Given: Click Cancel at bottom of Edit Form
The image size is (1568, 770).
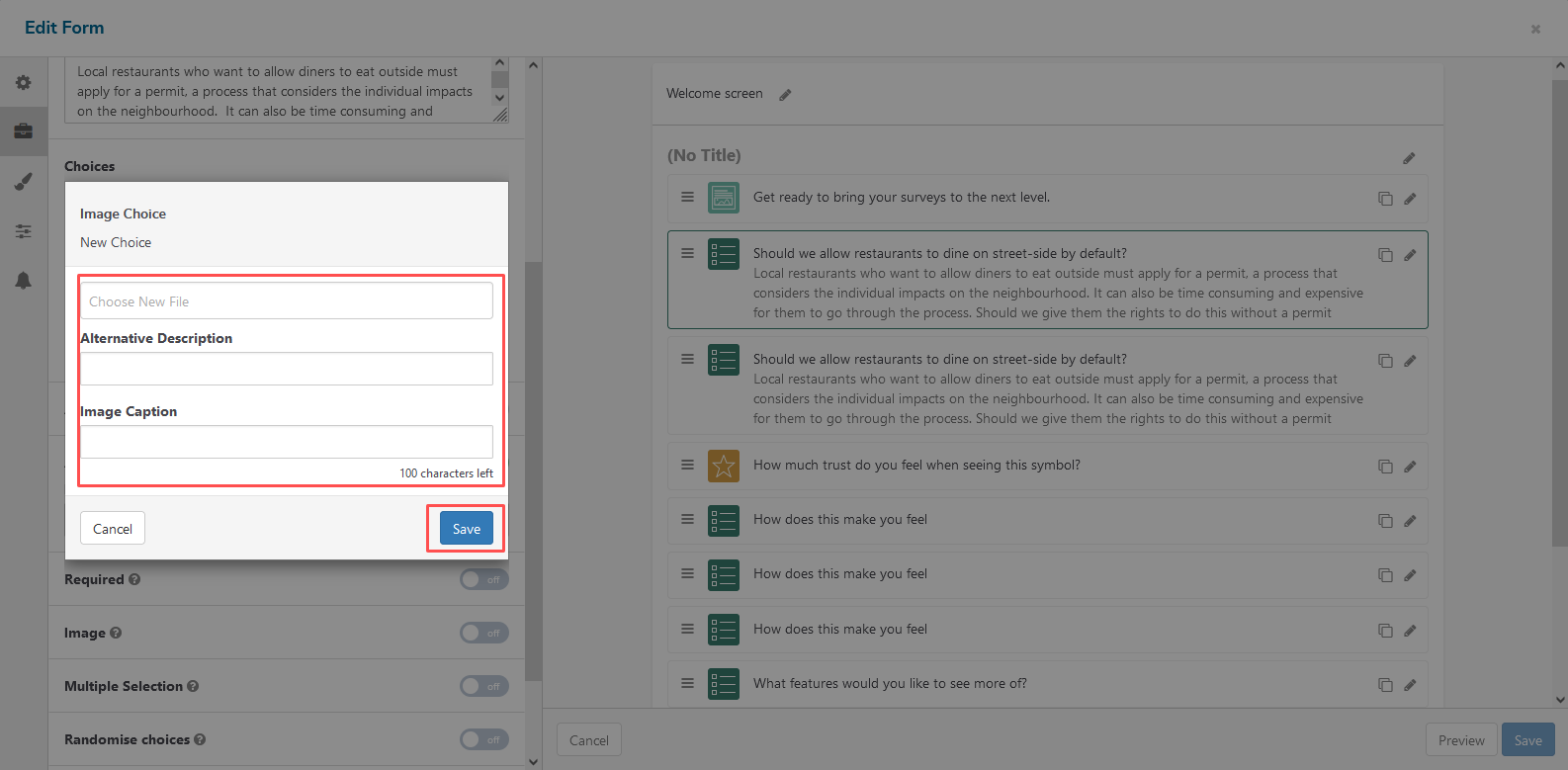Looking at the screenshot, I should click(589, 740).
